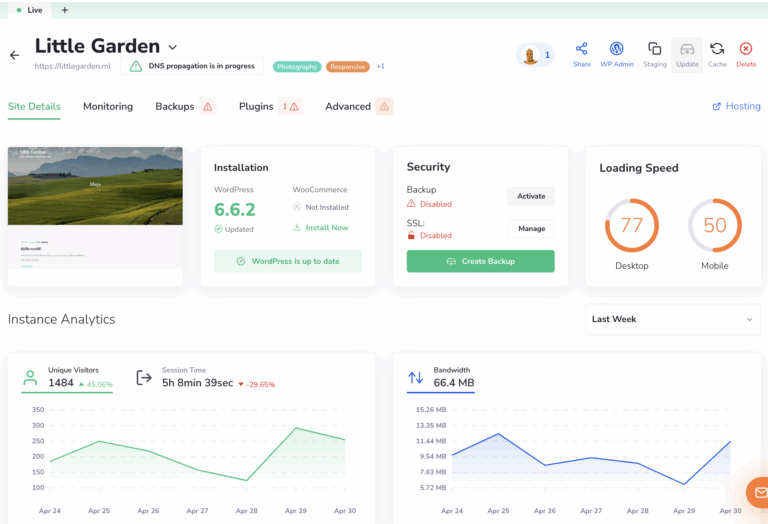The height and width of the screenshot is (524, 768).
Task: Click the Mobile score 50 gauge
Action: [715, 225]
